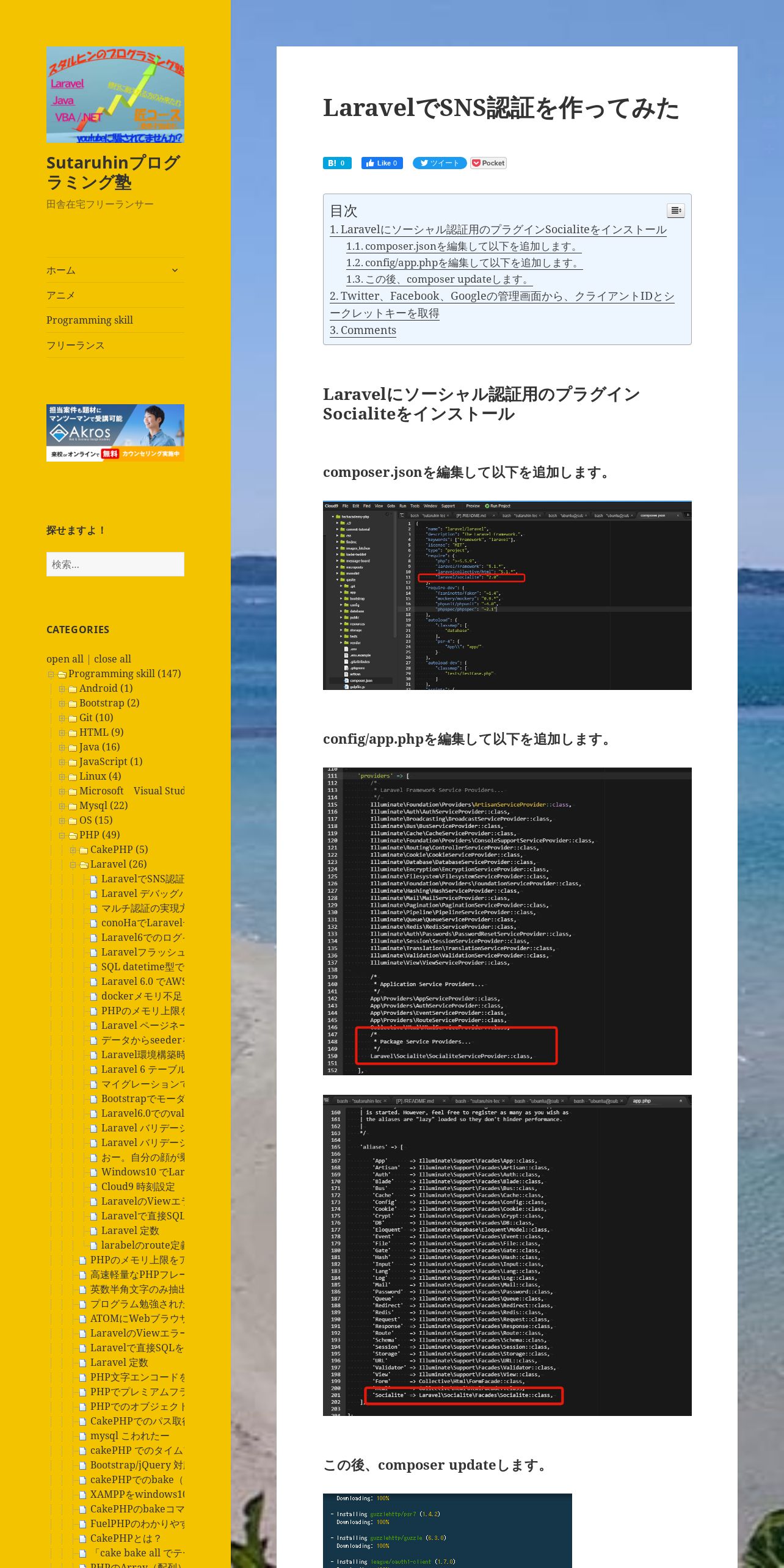Image resolution: width=784 pixels, height=1568 pixels.
Task: Jump to TOC item 1.2 config/app.phpを編集
Action: [464, 263]
